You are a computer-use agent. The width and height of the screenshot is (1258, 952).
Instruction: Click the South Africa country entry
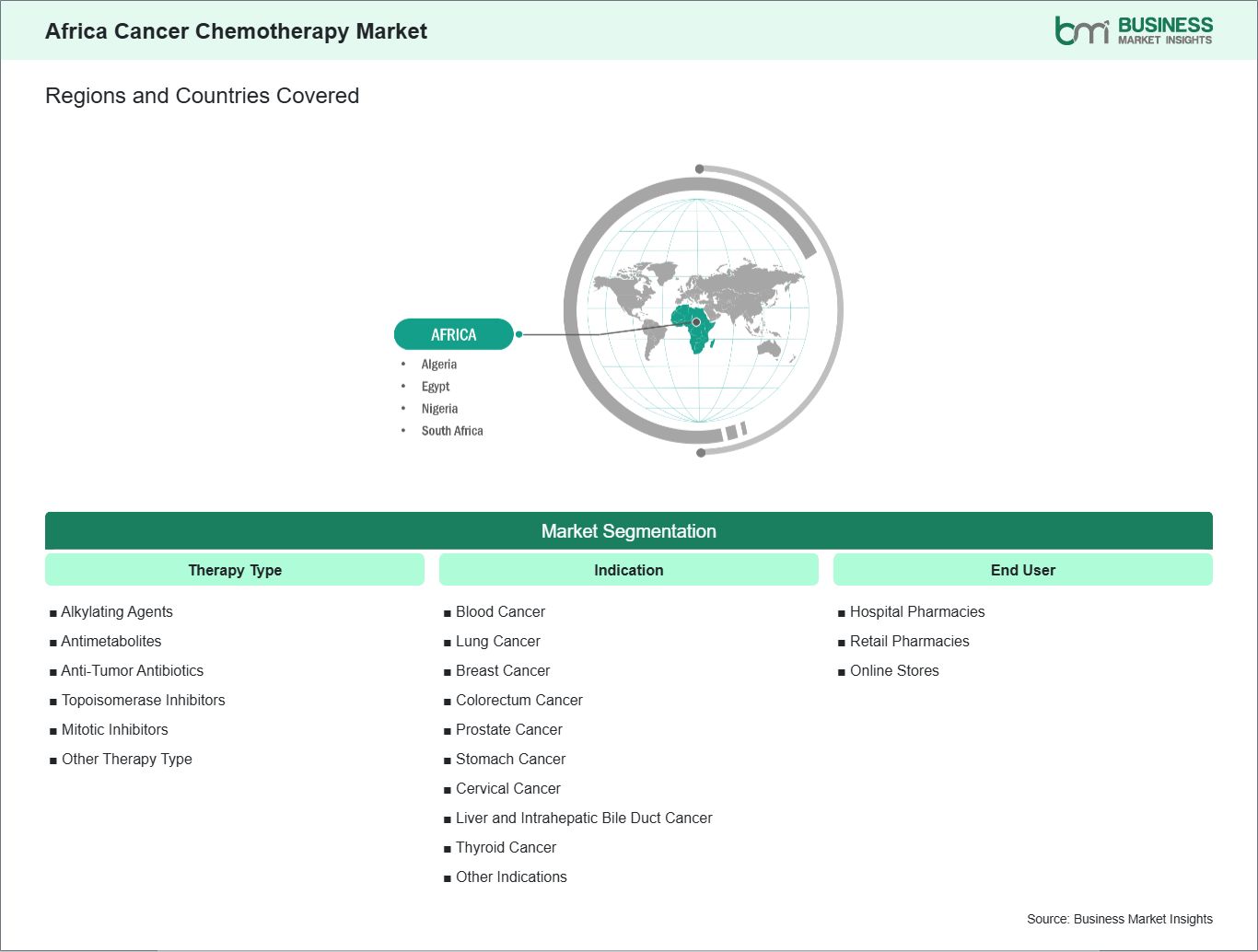(x=451, y=431)
